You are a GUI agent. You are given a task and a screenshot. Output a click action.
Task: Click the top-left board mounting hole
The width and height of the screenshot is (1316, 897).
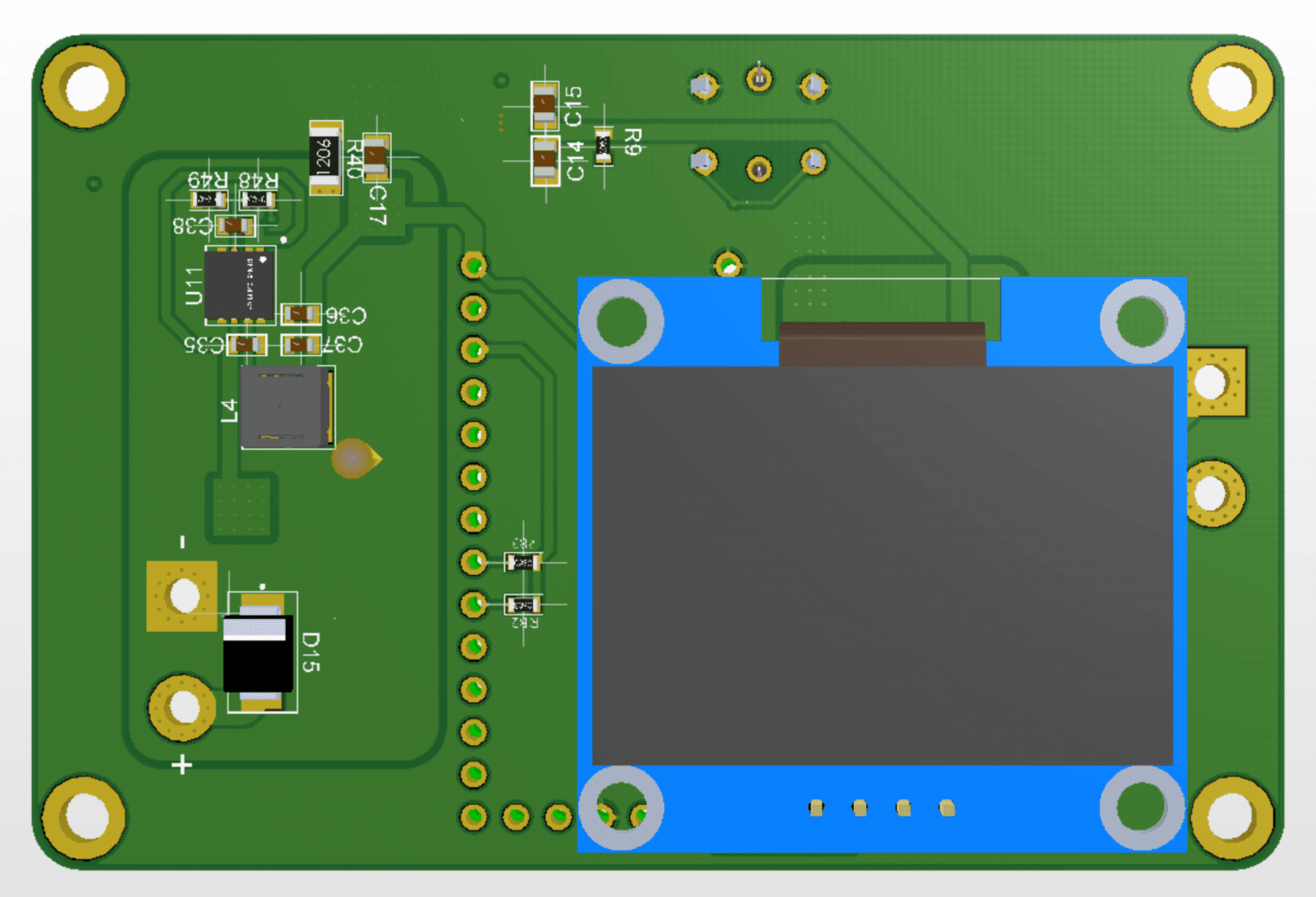84,87
